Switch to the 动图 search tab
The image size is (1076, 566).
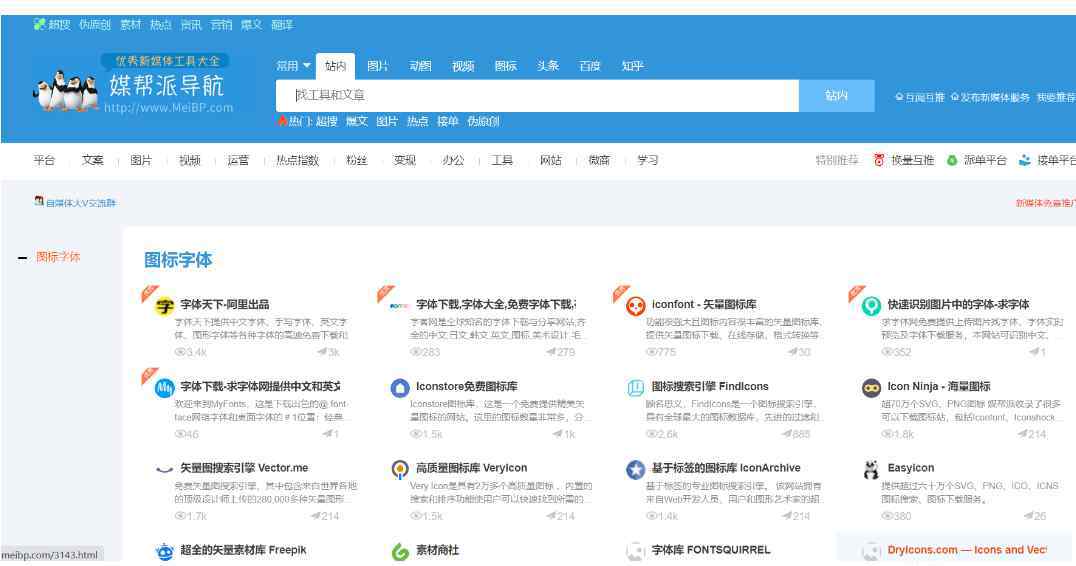click(420, 66)
